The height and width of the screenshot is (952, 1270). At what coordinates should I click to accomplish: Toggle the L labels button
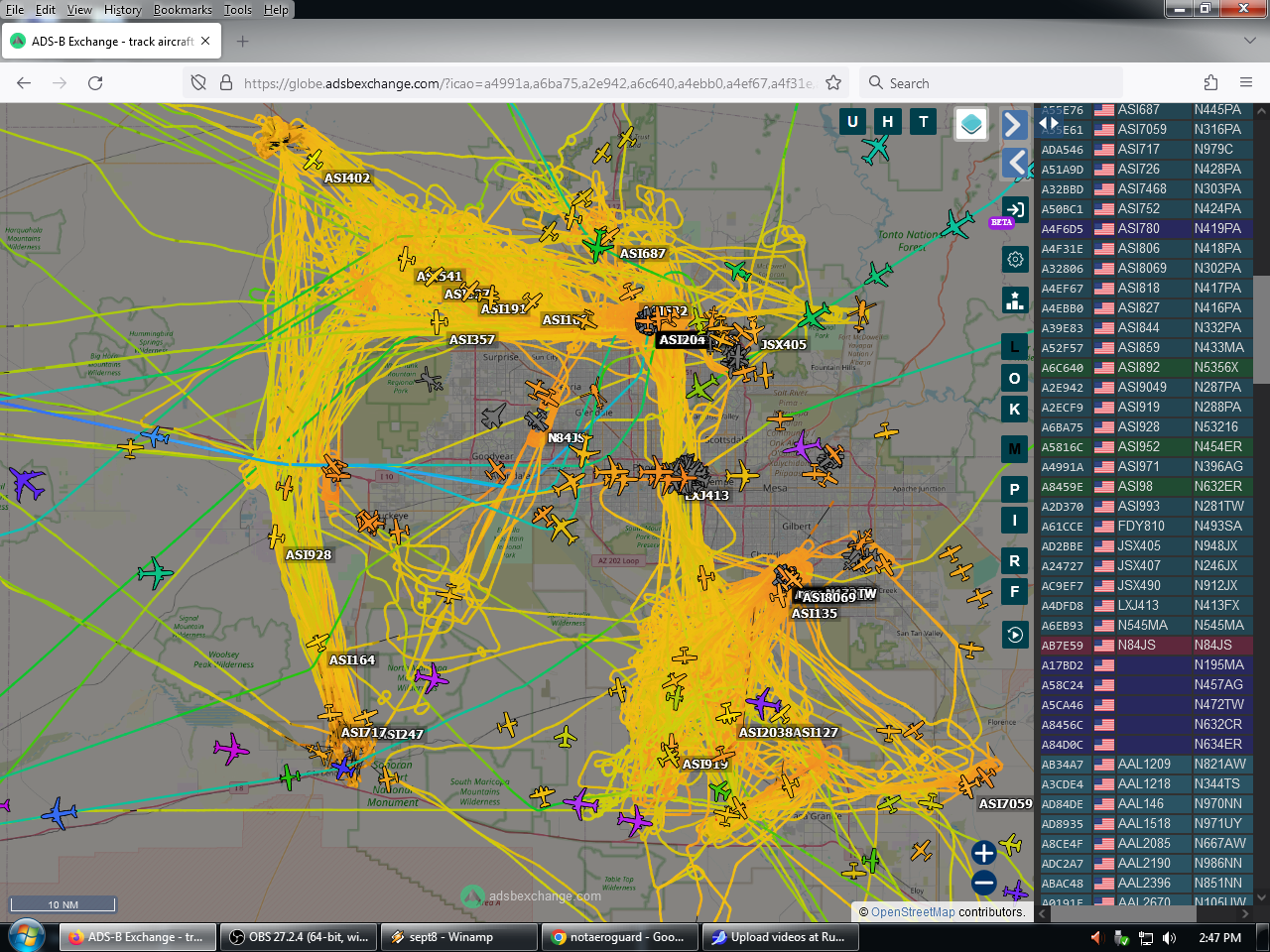(x=1014, y=347)
